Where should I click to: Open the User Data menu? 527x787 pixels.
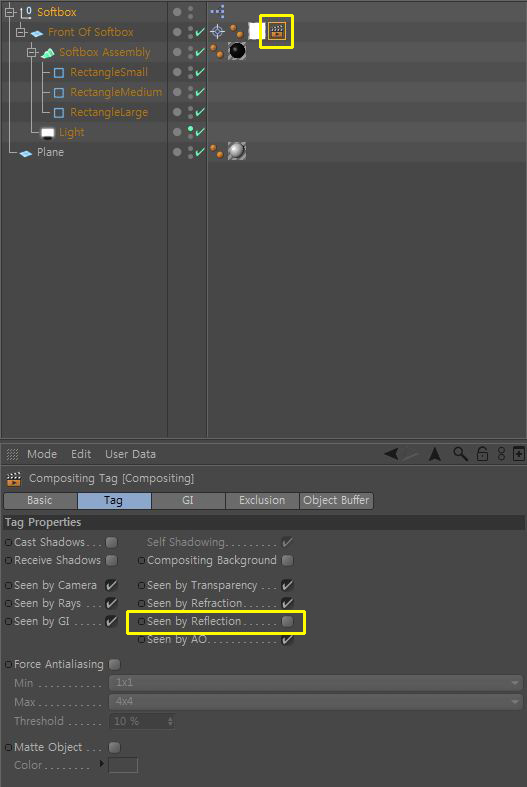pos(130,454)
